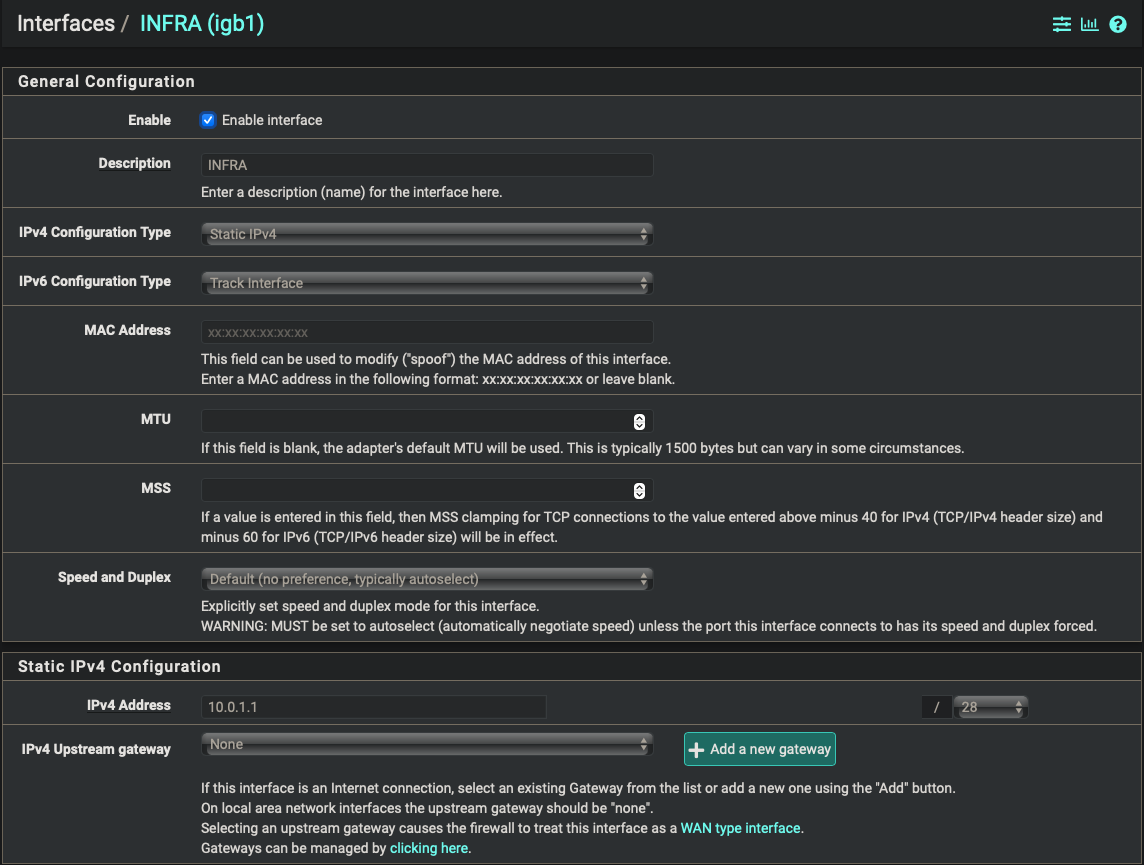This screenshot has height=865, width=1144.
Task: Select the INFRA (igb1) breadcrumb link
Action: click(201, 23)
